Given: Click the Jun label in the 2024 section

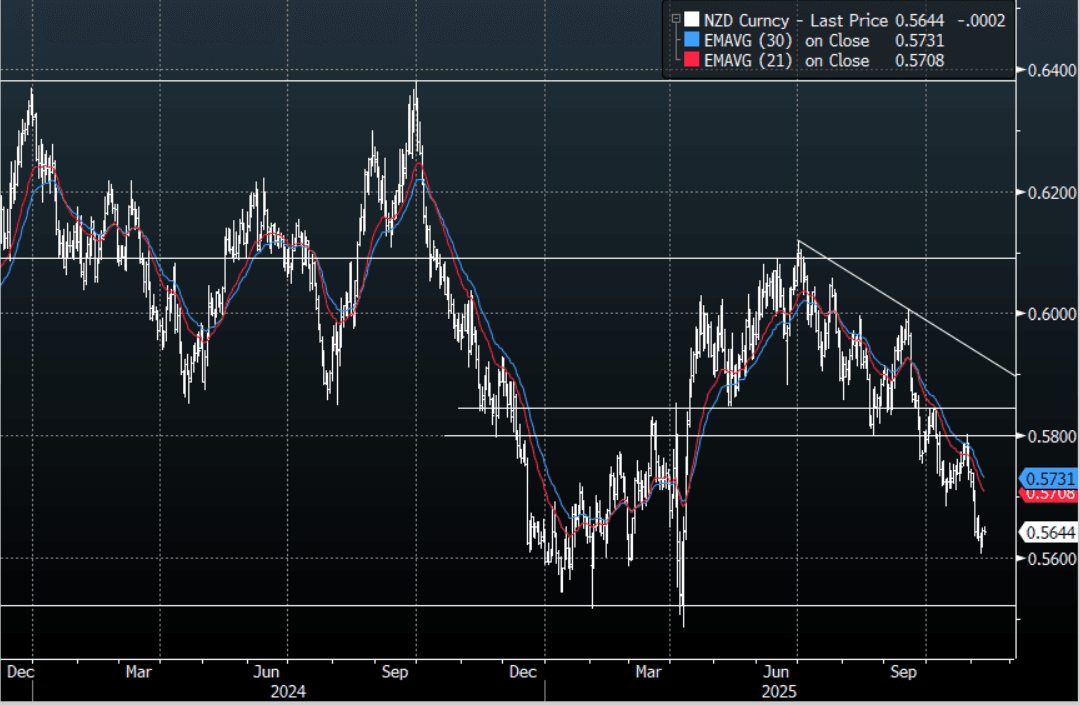Looking at the screenshot, I should click(x=266, y=671).
